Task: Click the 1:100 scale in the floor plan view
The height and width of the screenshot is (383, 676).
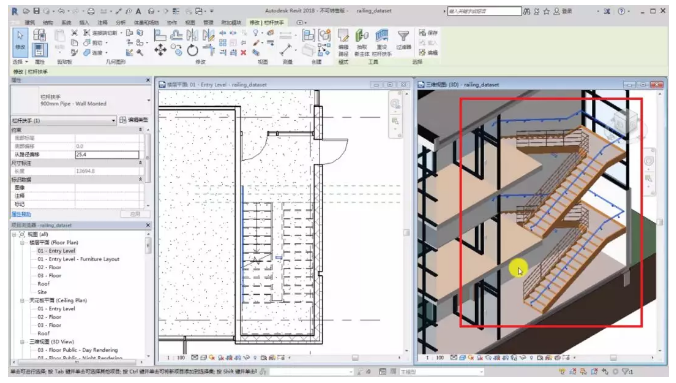Action: 176,358
